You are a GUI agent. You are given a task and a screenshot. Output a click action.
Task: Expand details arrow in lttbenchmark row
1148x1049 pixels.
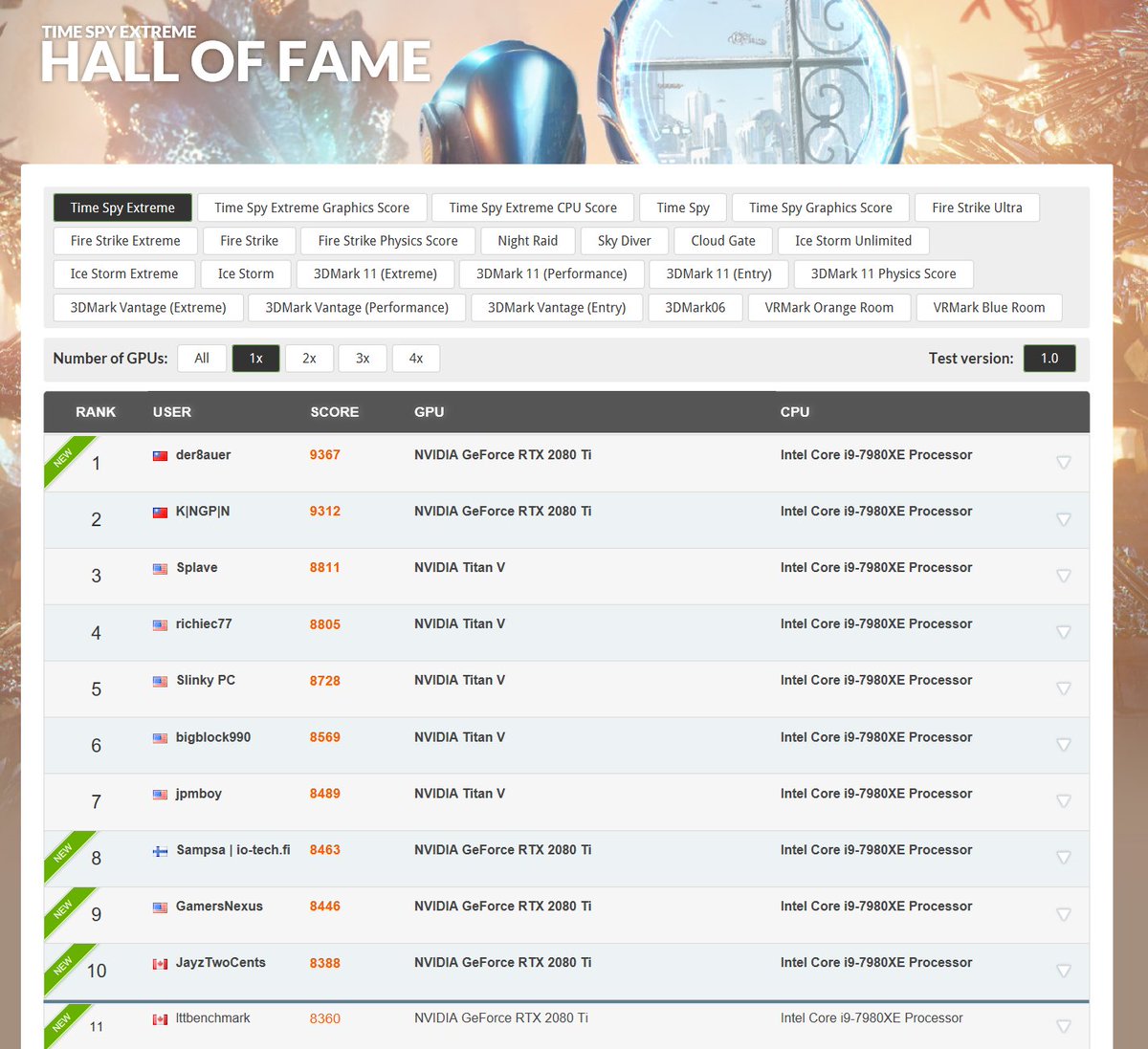point(1063,1027)
